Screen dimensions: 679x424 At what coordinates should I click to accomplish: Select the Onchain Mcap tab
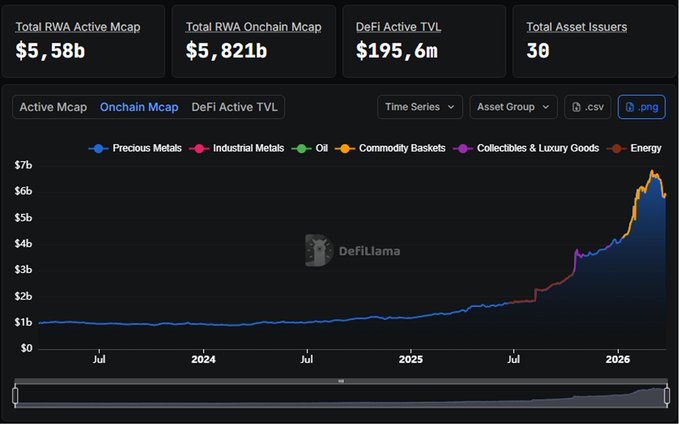coord(139,107)
